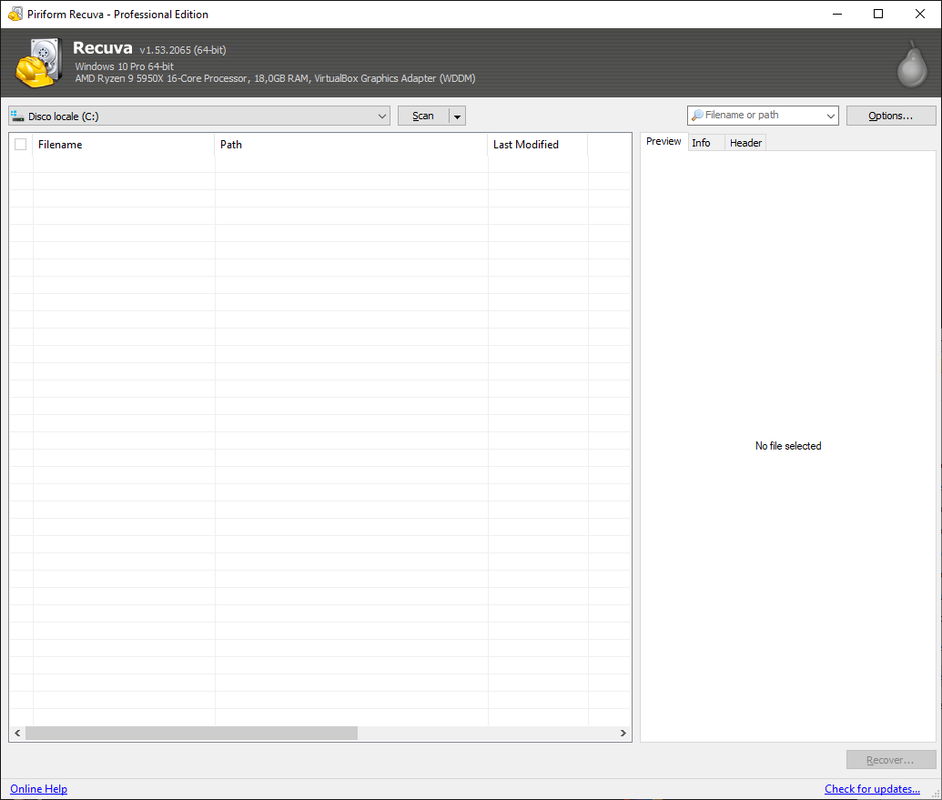Viewport: 942px width, 800px height.
Task: Click the Piriform pear logo
Action: tap(912, 65)
